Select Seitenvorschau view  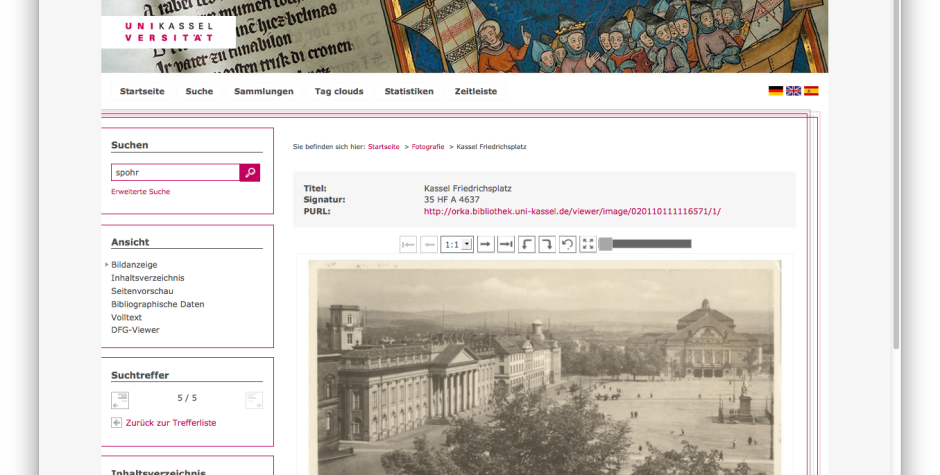(x=142, y=291)
